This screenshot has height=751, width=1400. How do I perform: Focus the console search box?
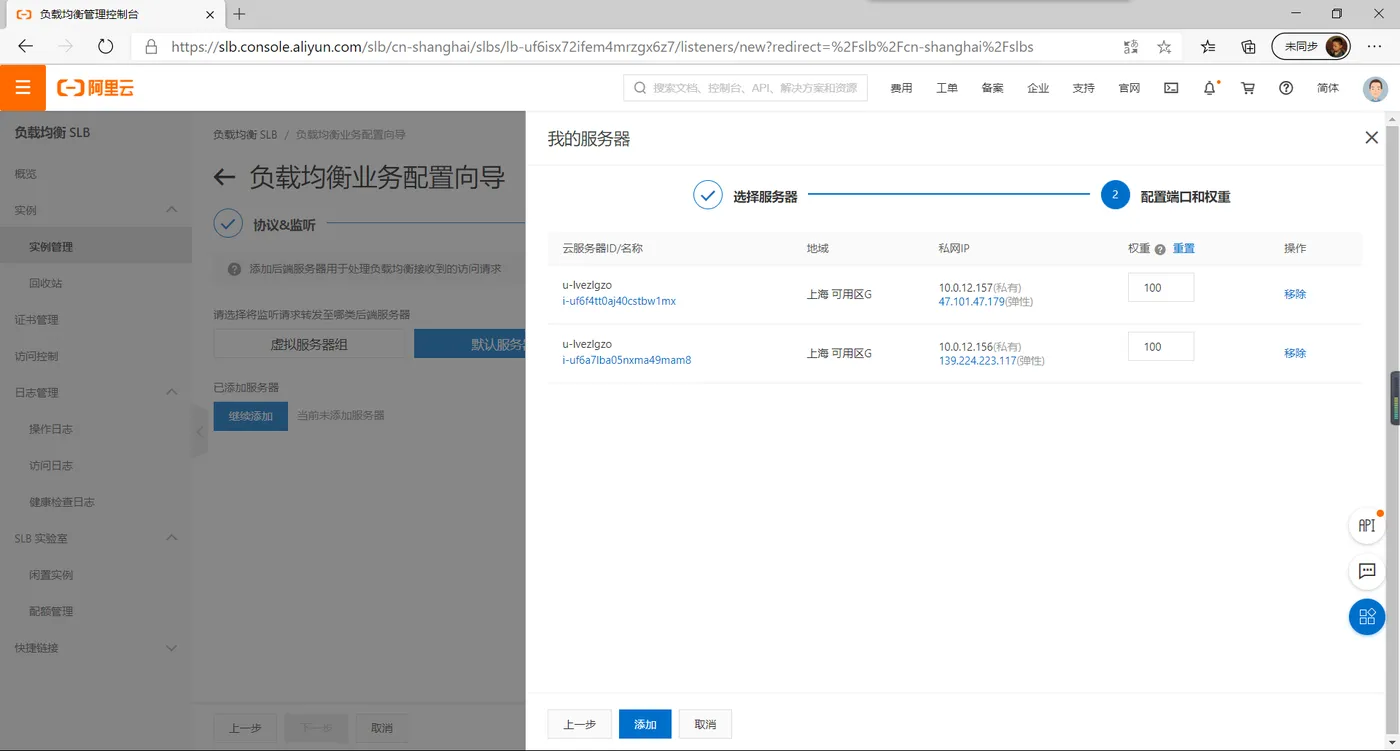pyautogui.click(x=746, y=88)
